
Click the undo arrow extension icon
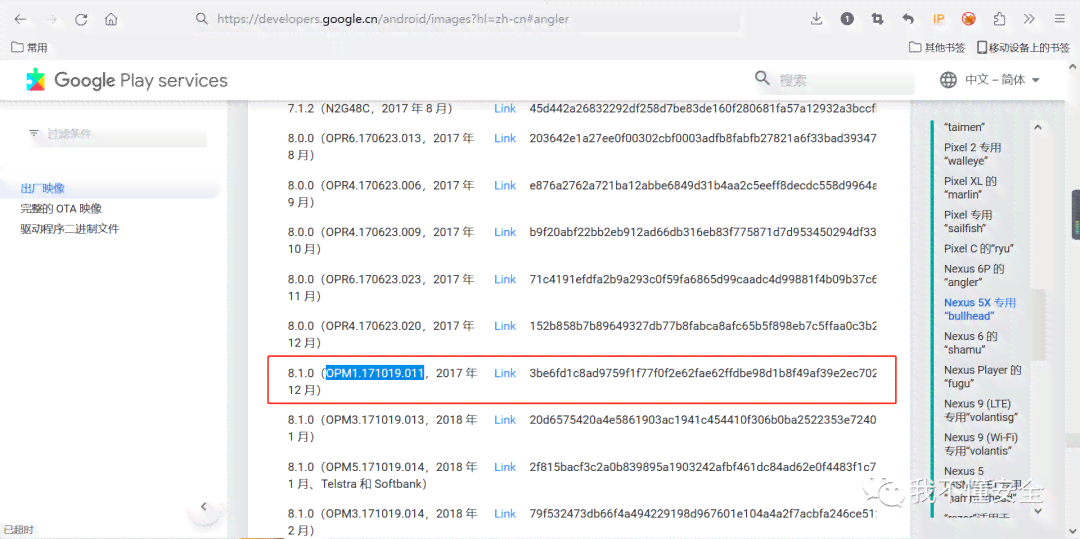908,19
